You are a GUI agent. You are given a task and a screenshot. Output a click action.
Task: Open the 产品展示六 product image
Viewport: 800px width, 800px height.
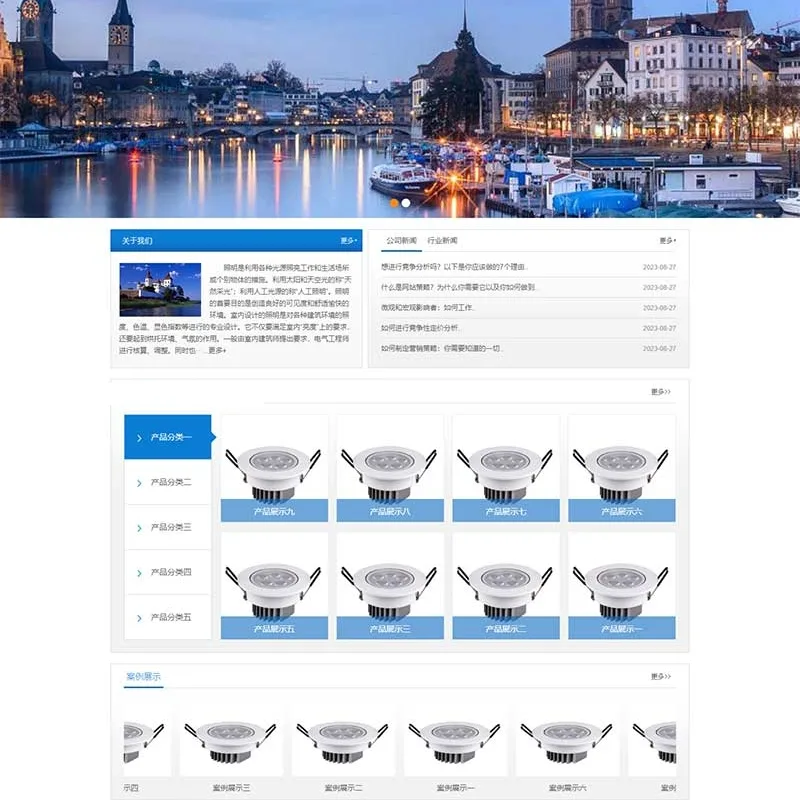(621, 468)
